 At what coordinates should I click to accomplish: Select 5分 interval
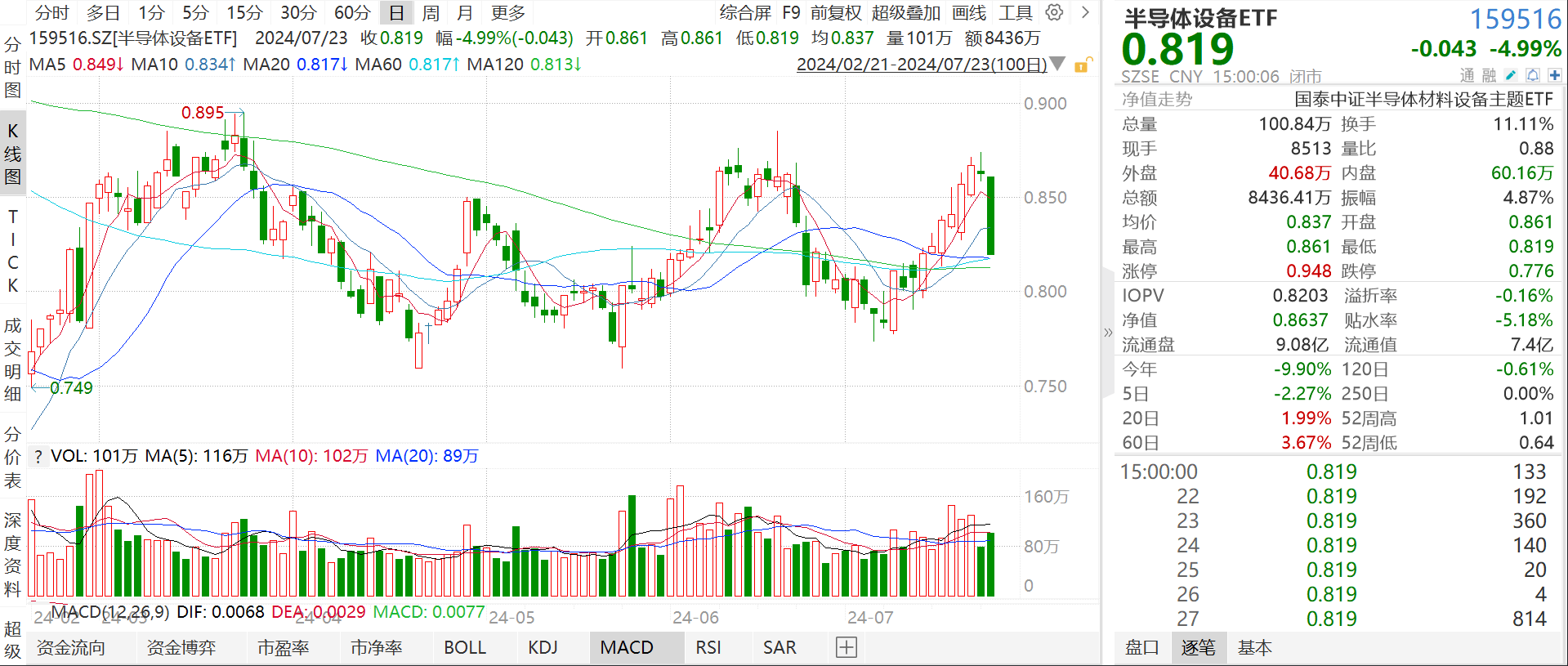(x=195, y=12)
